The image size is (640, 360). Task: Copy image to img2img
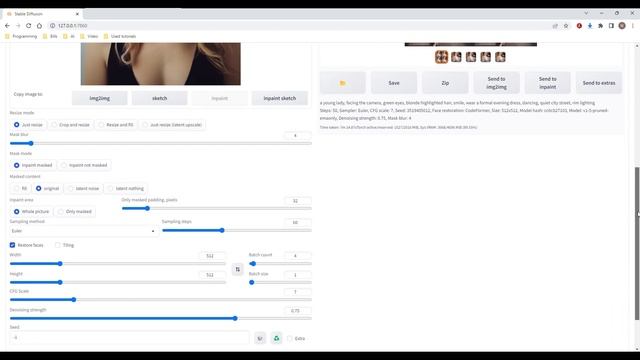[x=100, y=98]
